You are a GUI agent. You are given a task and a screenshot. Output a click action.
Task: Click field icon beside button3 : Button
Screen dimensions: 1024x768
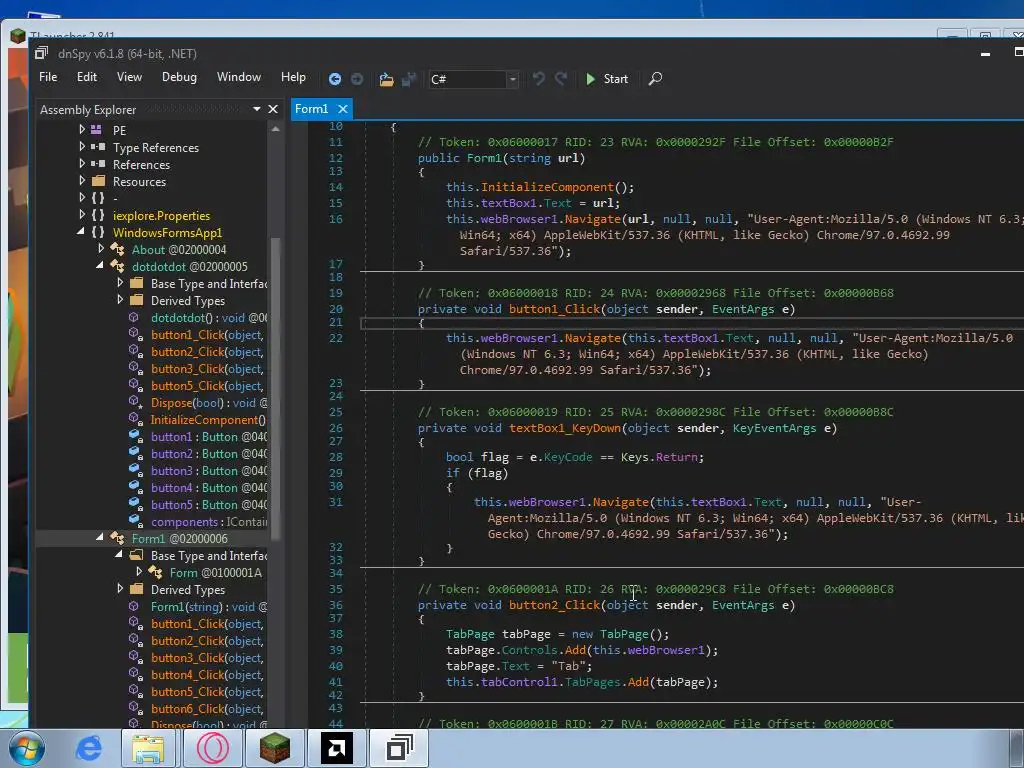tap(135, 470)
